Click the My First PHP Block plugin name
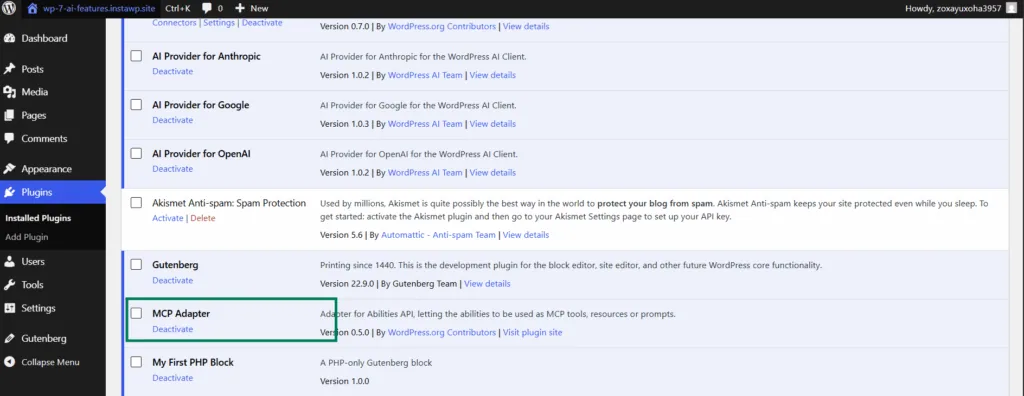 tap(193, 362)
